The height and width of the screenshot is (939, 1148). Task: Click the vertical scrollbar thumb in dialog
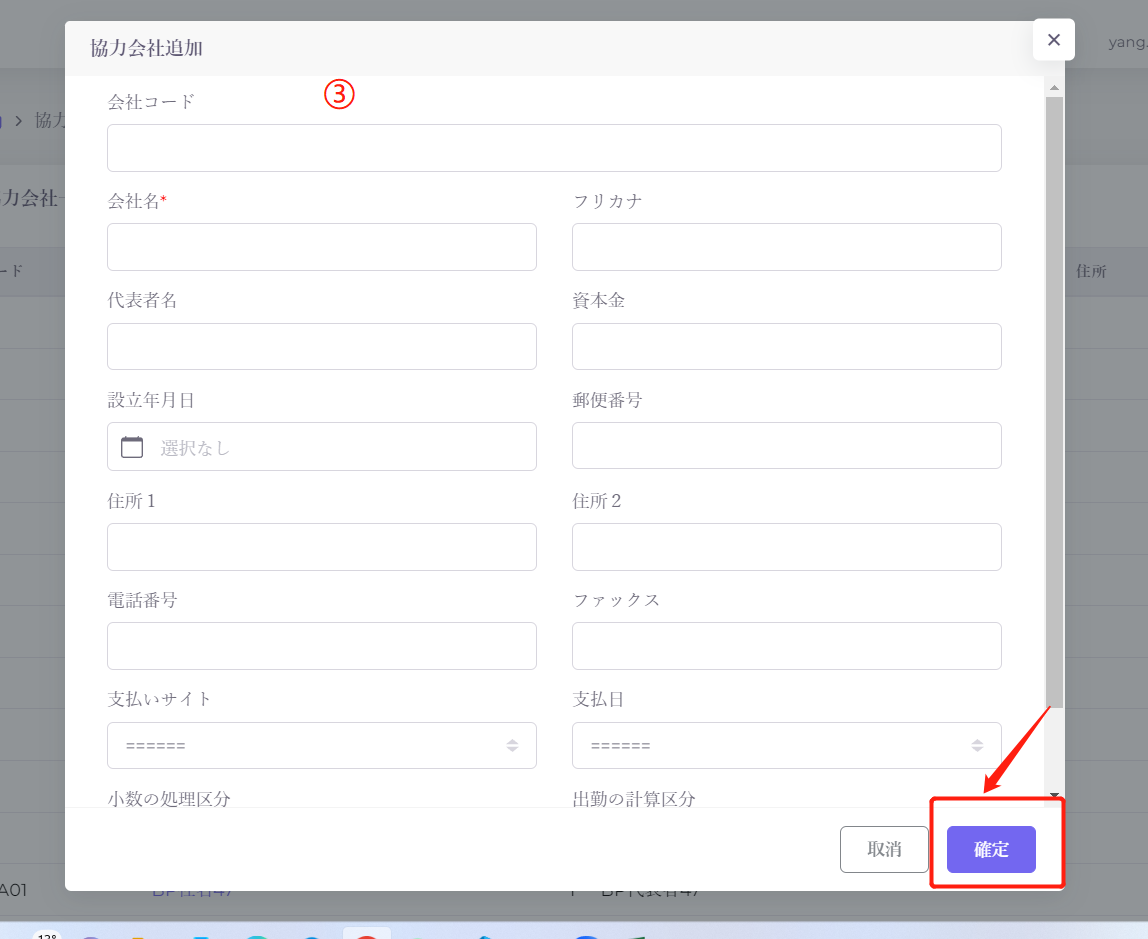coord(1054,400)
